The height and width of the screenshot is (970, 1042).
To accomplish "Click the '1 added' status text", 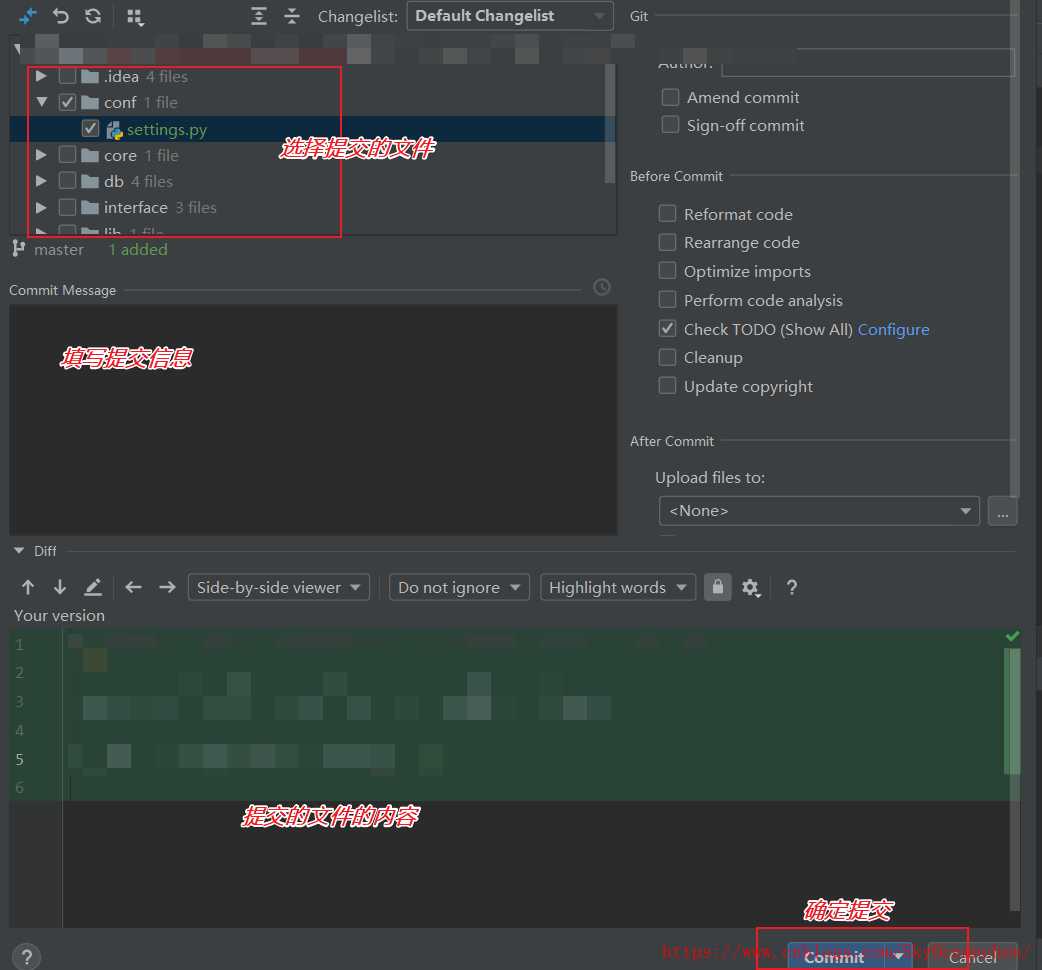I will 138,250.
